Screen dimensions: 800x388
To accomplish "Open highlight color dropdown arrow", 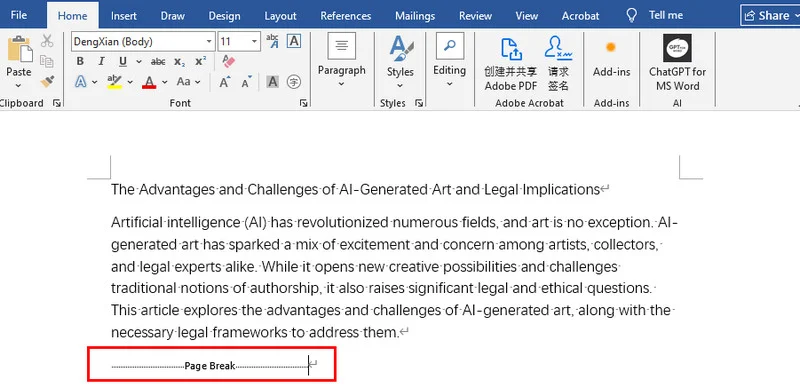I will (x=130, y=82).
